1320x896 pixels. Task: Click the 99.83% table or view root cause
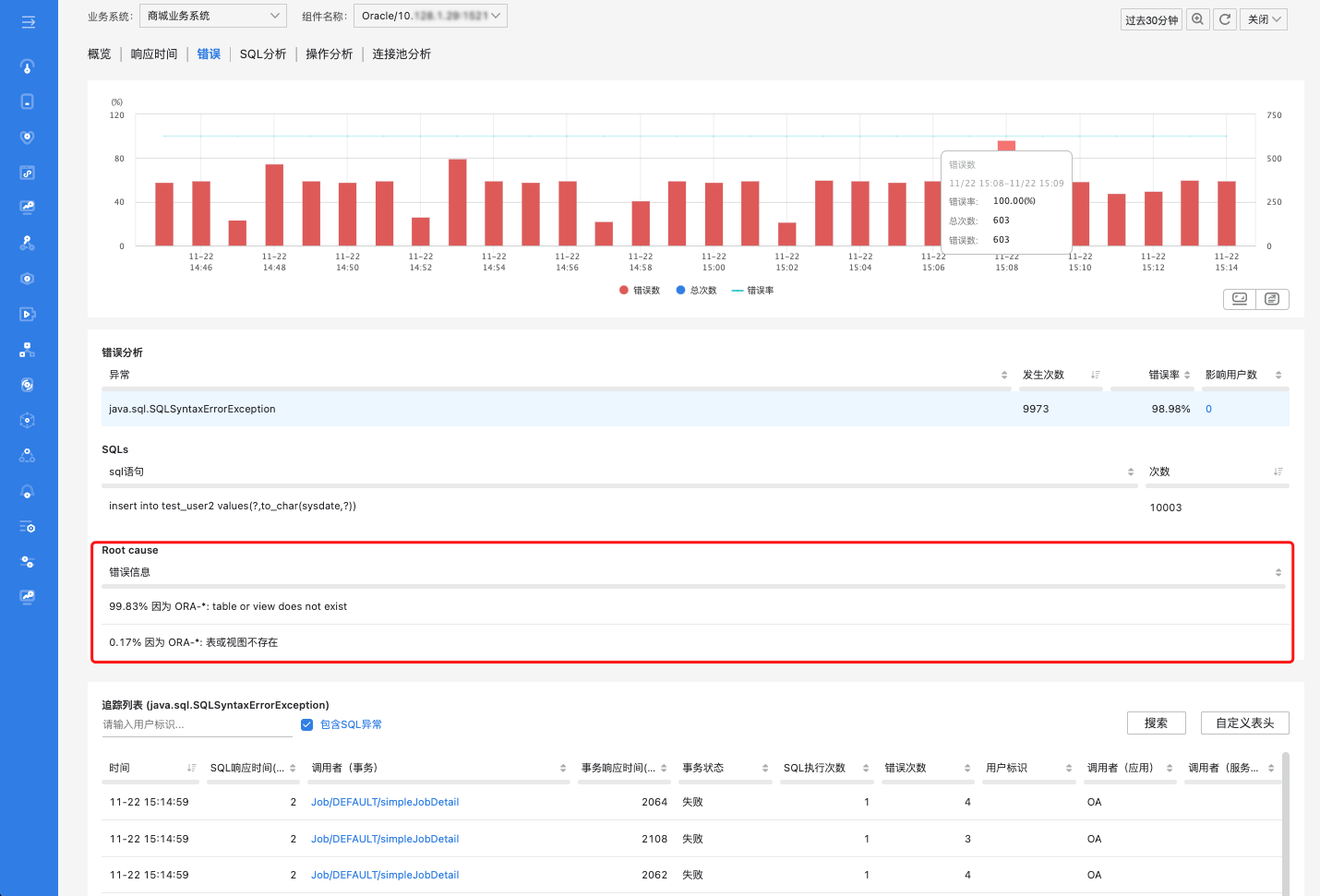tap(228, 606)
